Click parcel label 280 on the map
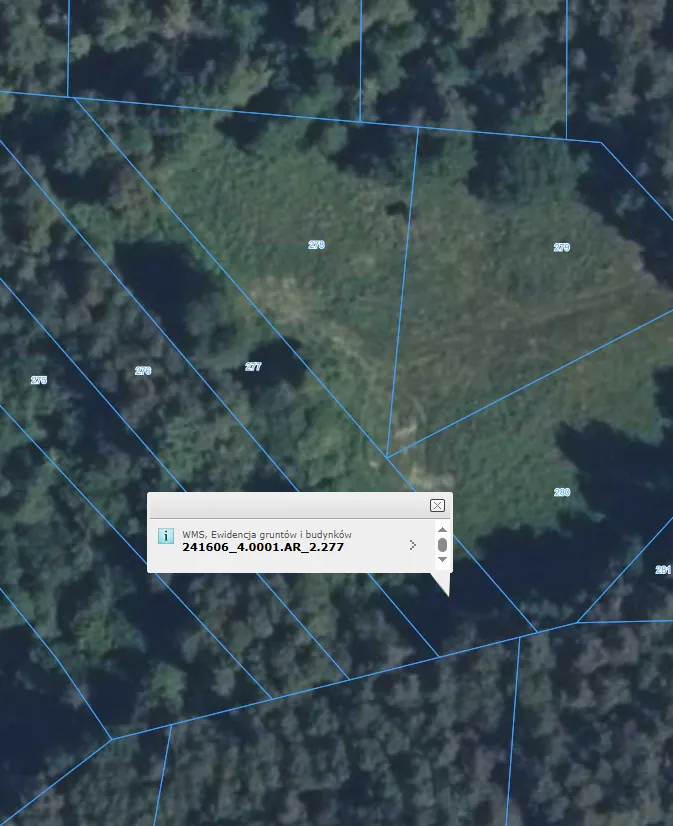This screenshot has height=826, width=673. pos(562,493)
